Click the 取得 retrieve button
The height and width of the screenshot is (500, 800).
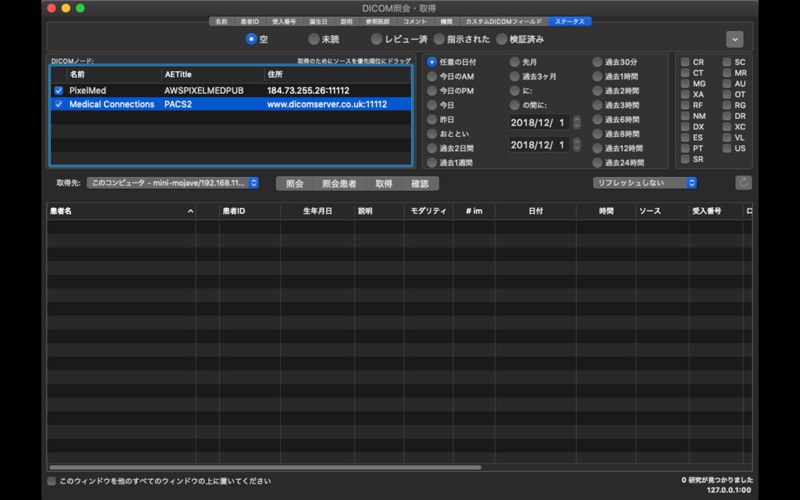pos(384,184)
